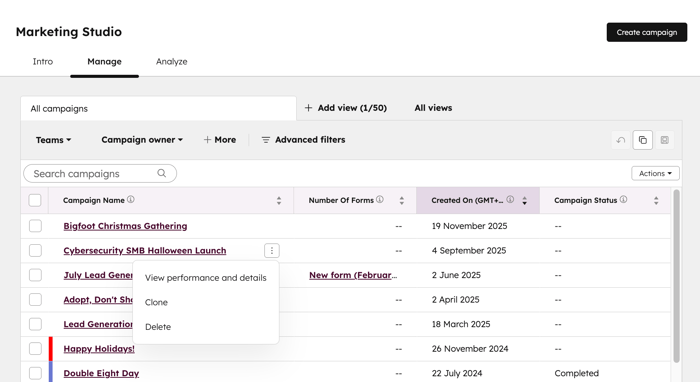Check the Bigfoot Christmas Gathering row checkbox
This screenshot has height=382, width=700.
point(35,226)
